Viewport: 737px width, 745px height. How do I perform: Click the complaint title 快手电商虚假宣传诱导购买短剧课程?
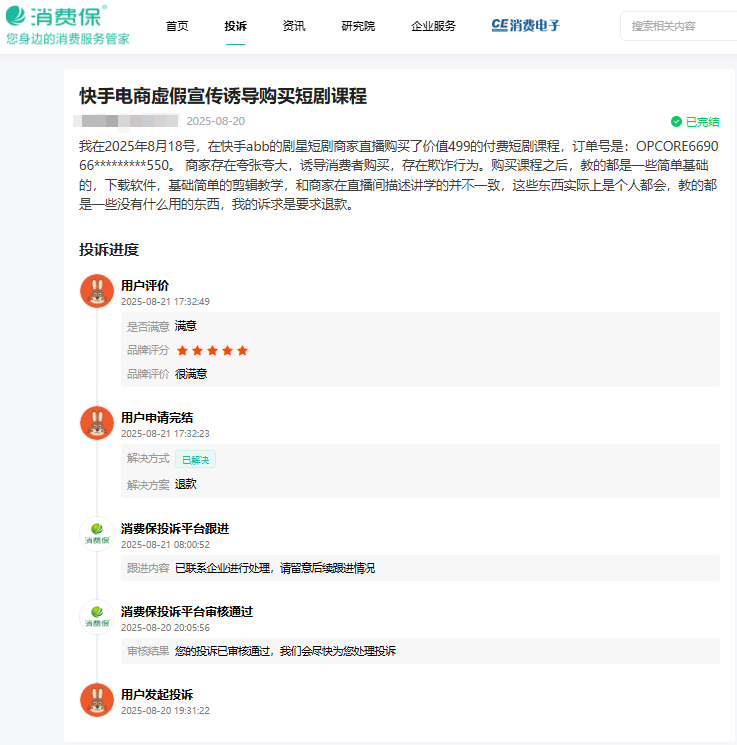pos(223,96)
